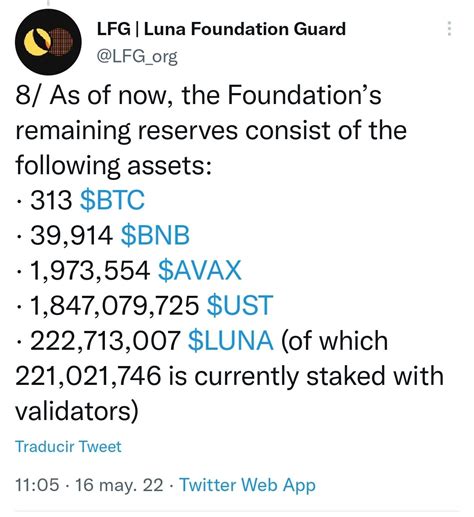Click the @LFG_org handle
The image size is (474, 517).
tap(137, 56)
